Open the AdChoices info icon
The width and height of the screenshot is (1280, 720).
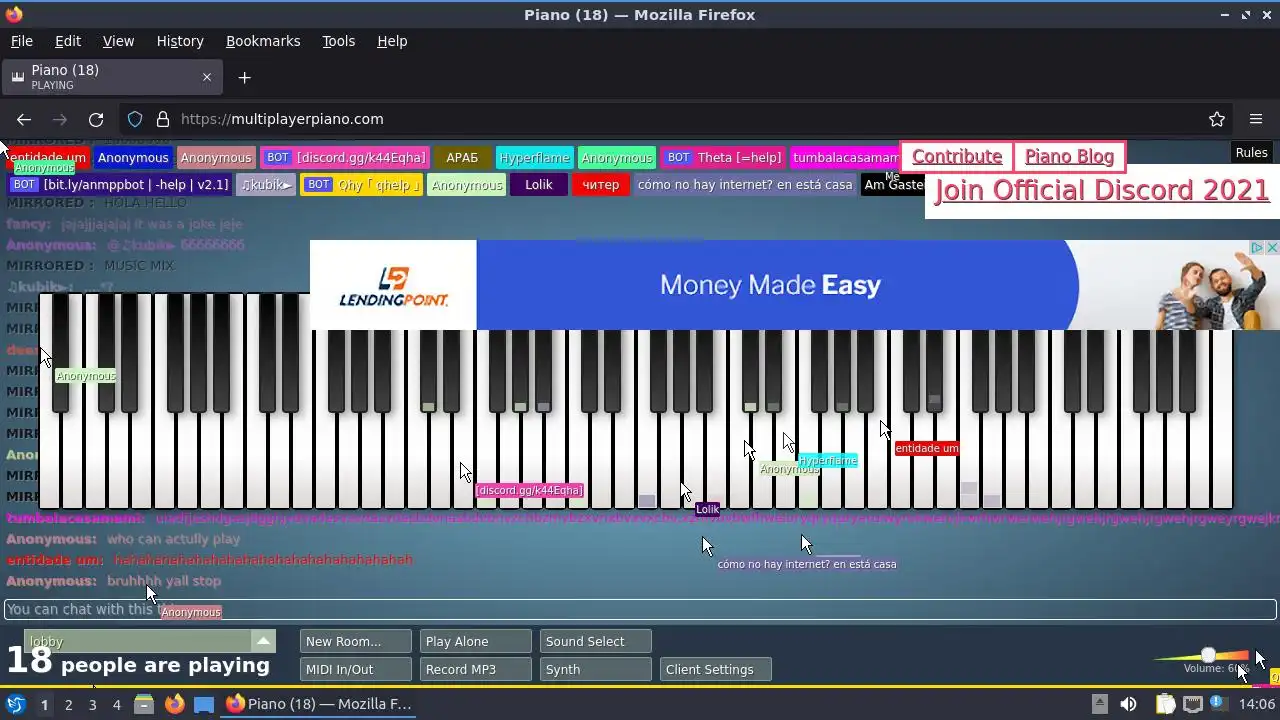[1258, 247]
